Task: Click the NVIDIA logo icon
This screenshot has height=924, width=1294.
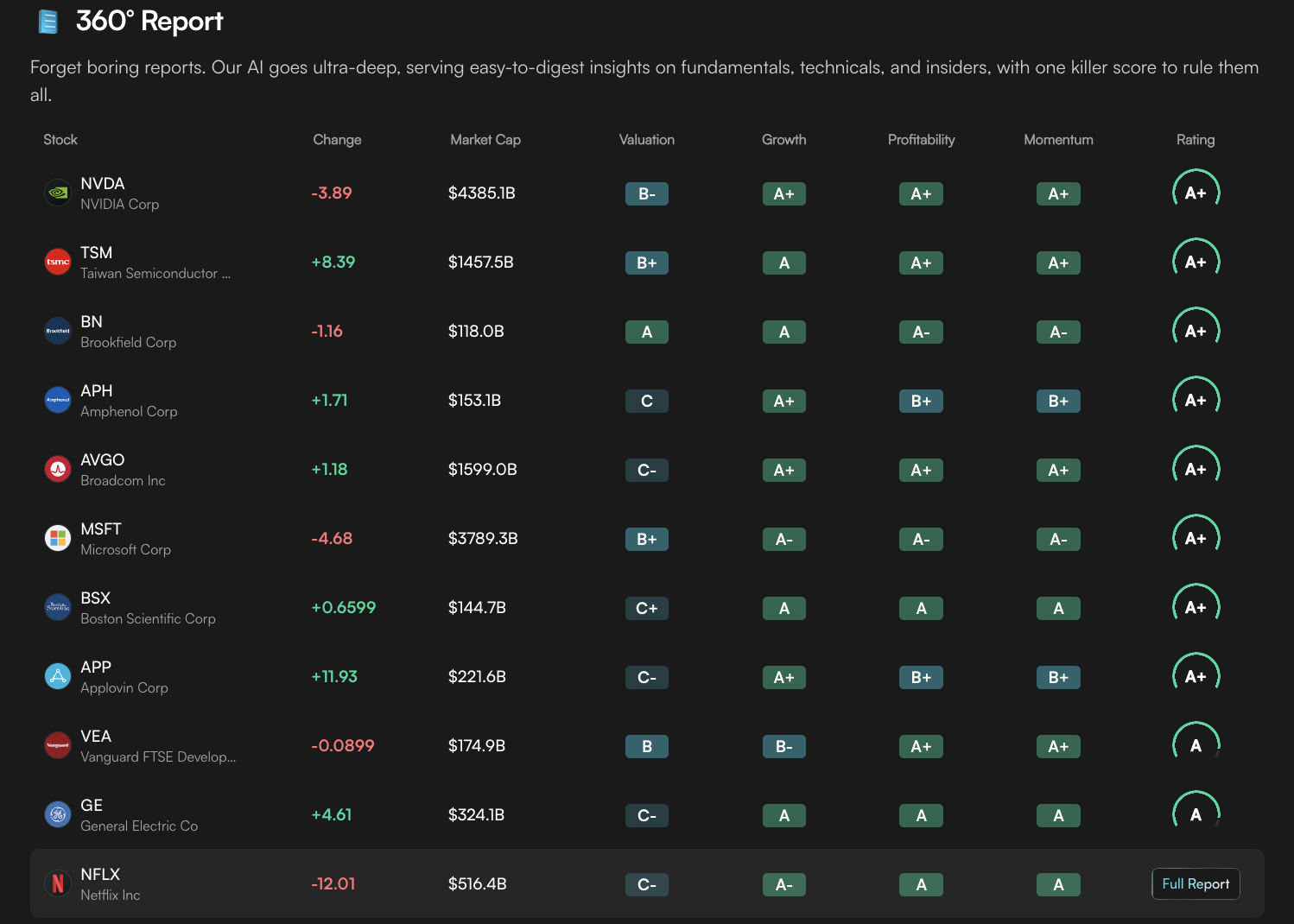Action: 58,193
